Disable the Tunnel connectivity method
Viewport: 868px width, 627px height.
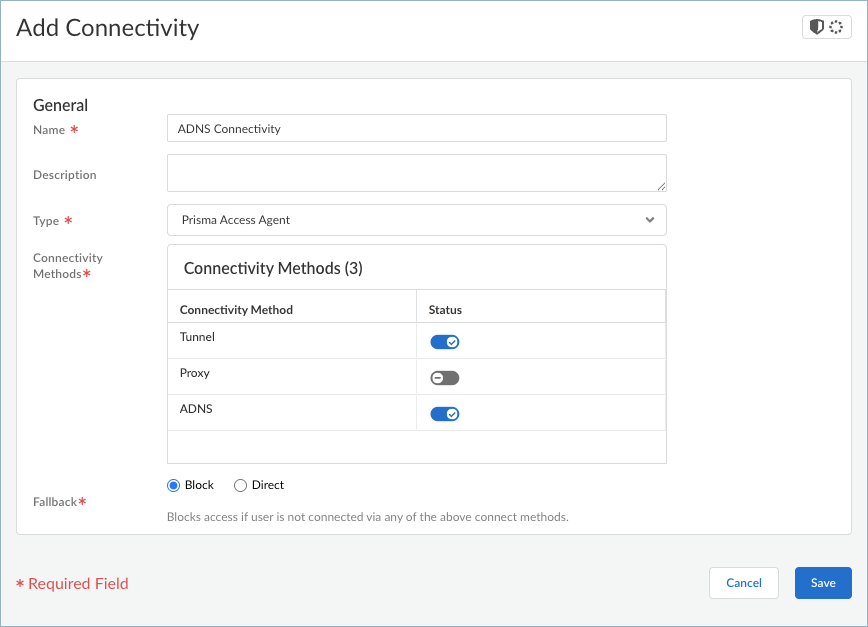(445, 342)
